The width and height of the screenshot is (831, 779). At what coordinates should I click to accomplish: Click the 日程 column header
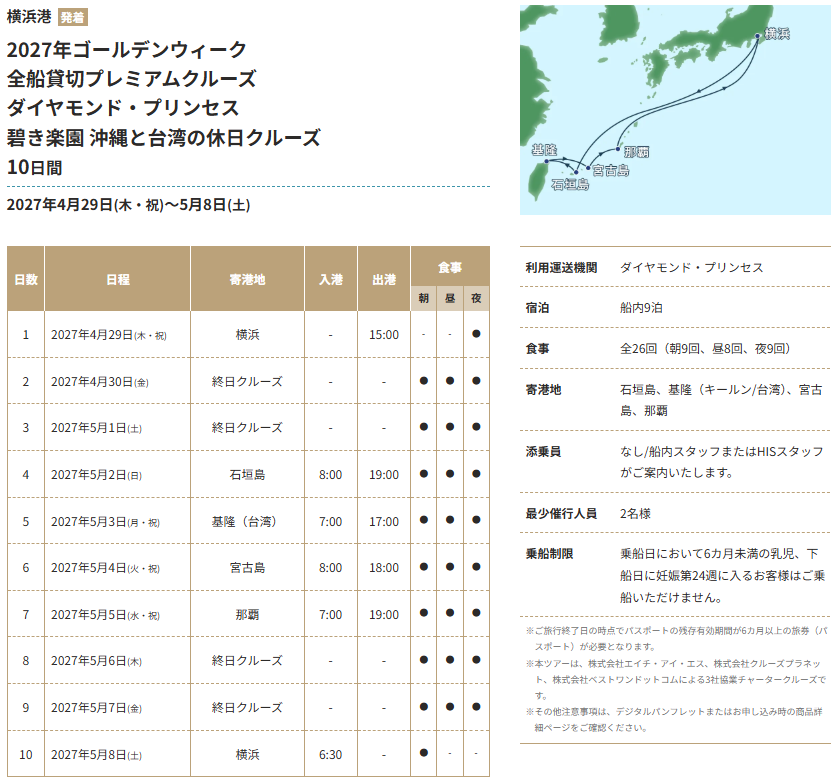(x=118, y=279)
